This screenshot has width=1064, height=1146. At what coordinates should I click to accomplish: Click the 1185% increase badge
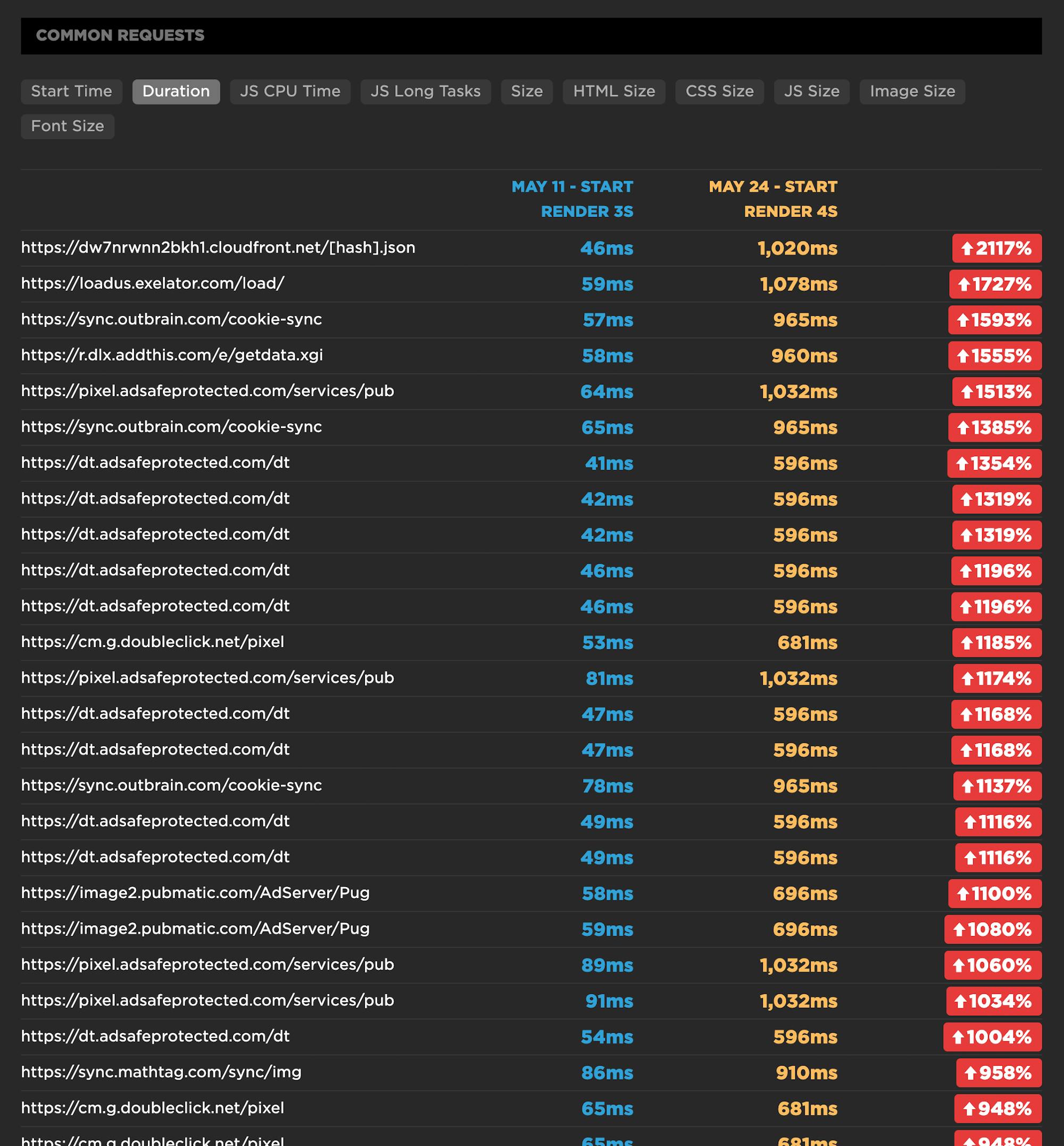coord(996,643)
